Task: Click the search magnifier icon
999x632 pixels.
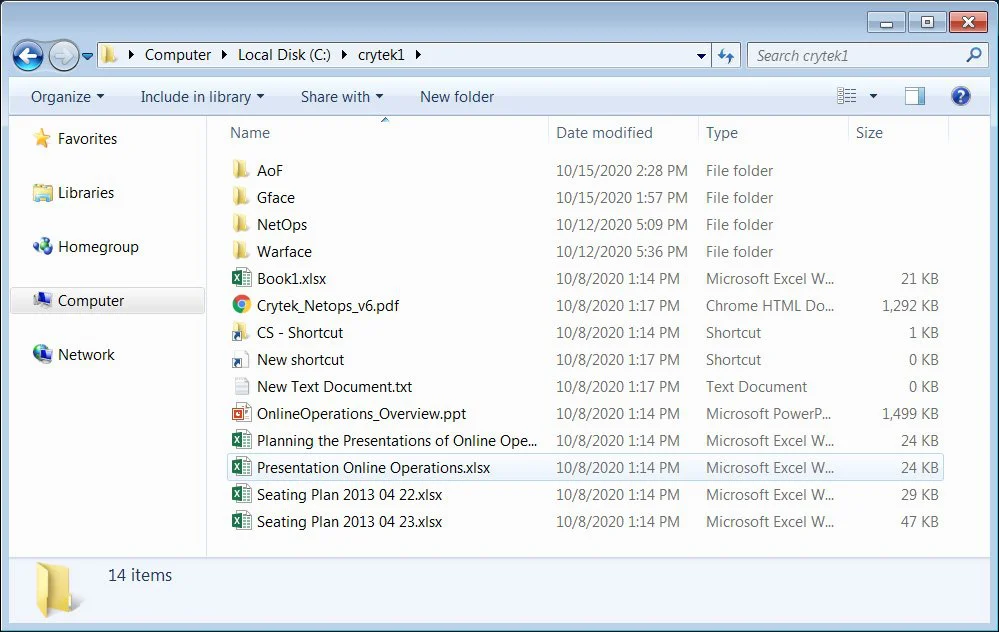Action: pyautogui.click(x=973, y=55)
